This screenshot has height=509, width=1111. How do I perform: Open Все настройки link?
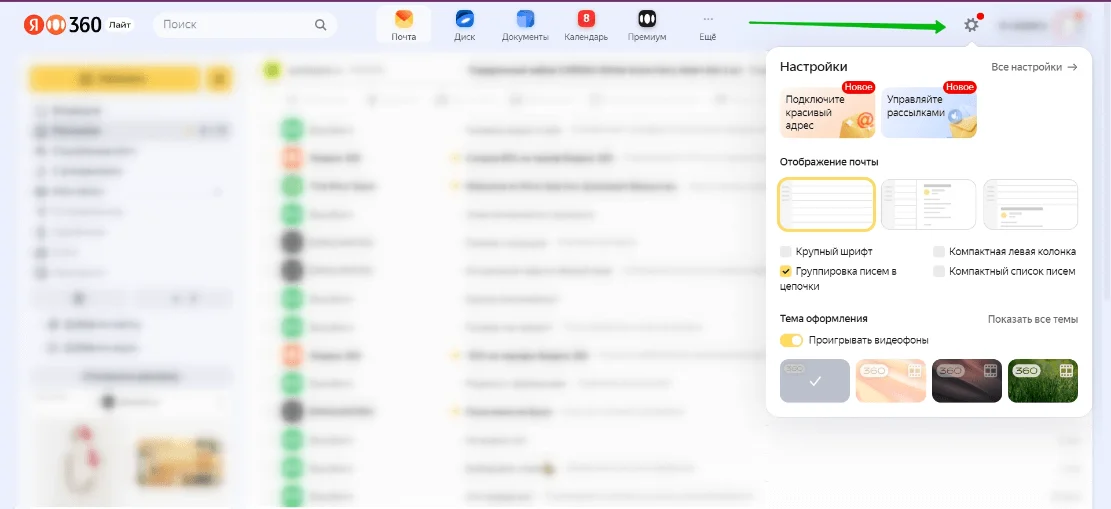[x=1034, y=67]
